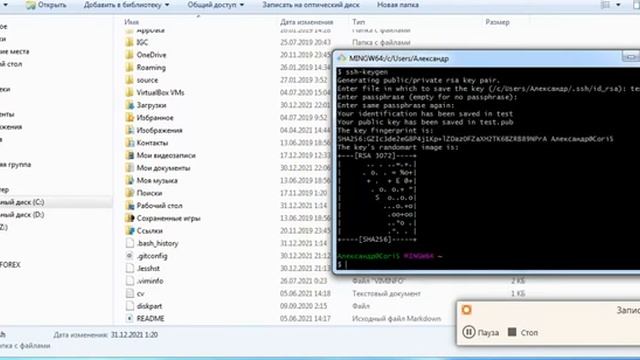
Task: Select the Ссылки folder icon
Action: tap(129, 231)
